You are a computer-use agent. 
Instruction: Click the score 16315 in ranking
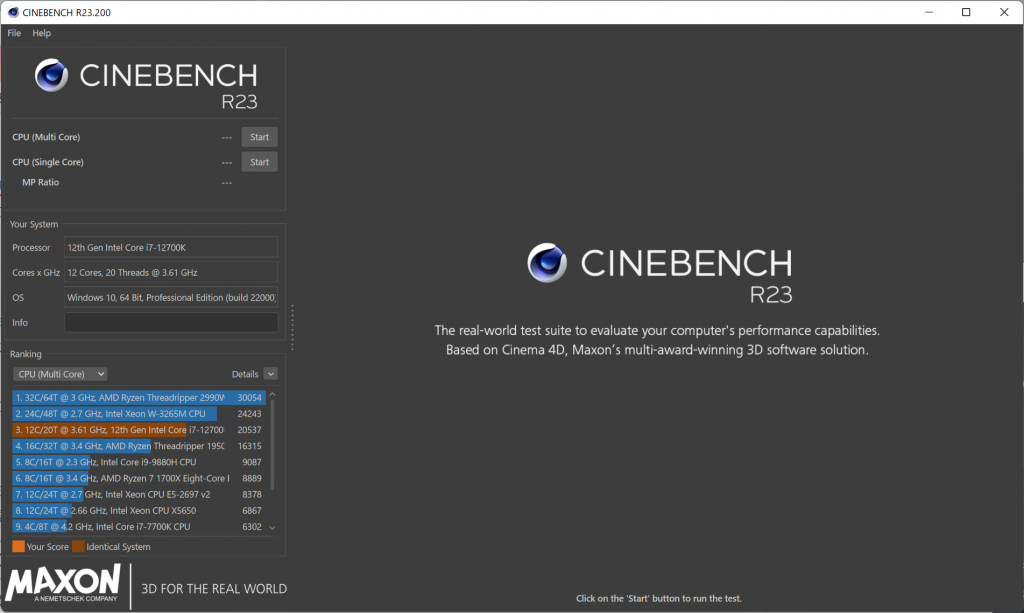[x=249, y=446]
